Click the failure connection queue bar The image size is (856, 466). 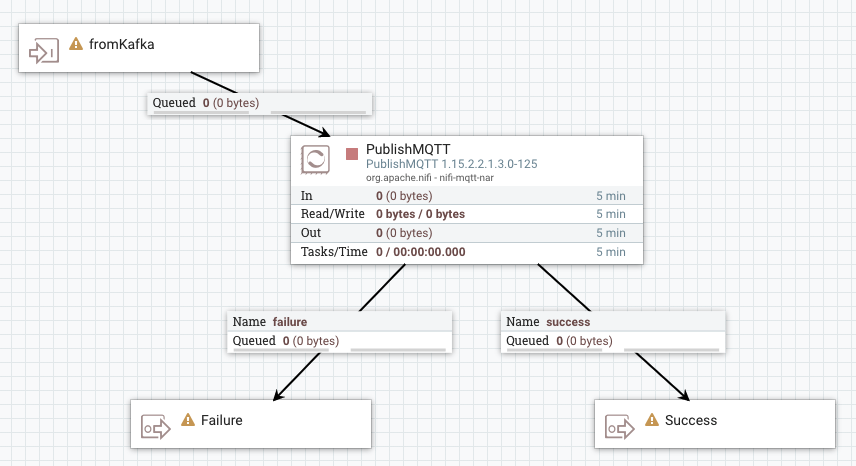tap(397, 350)
